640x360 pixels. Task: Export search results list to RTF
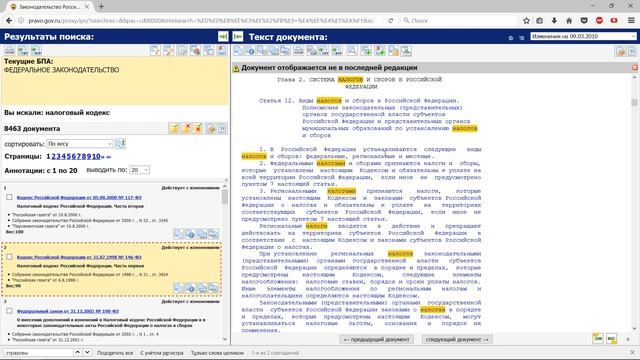pyautogui.click(x=36, y=51)
